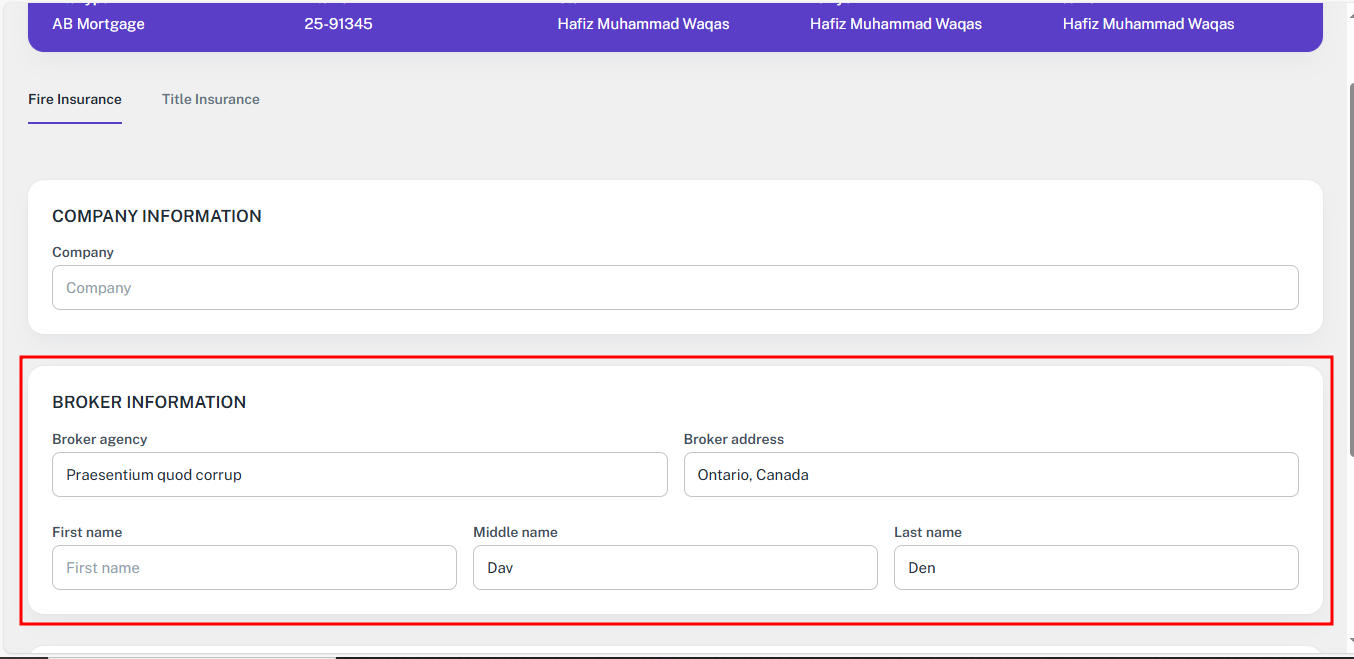Open the Title Insurance tab
Screen dimensions: 1354x659
point(210,99)
